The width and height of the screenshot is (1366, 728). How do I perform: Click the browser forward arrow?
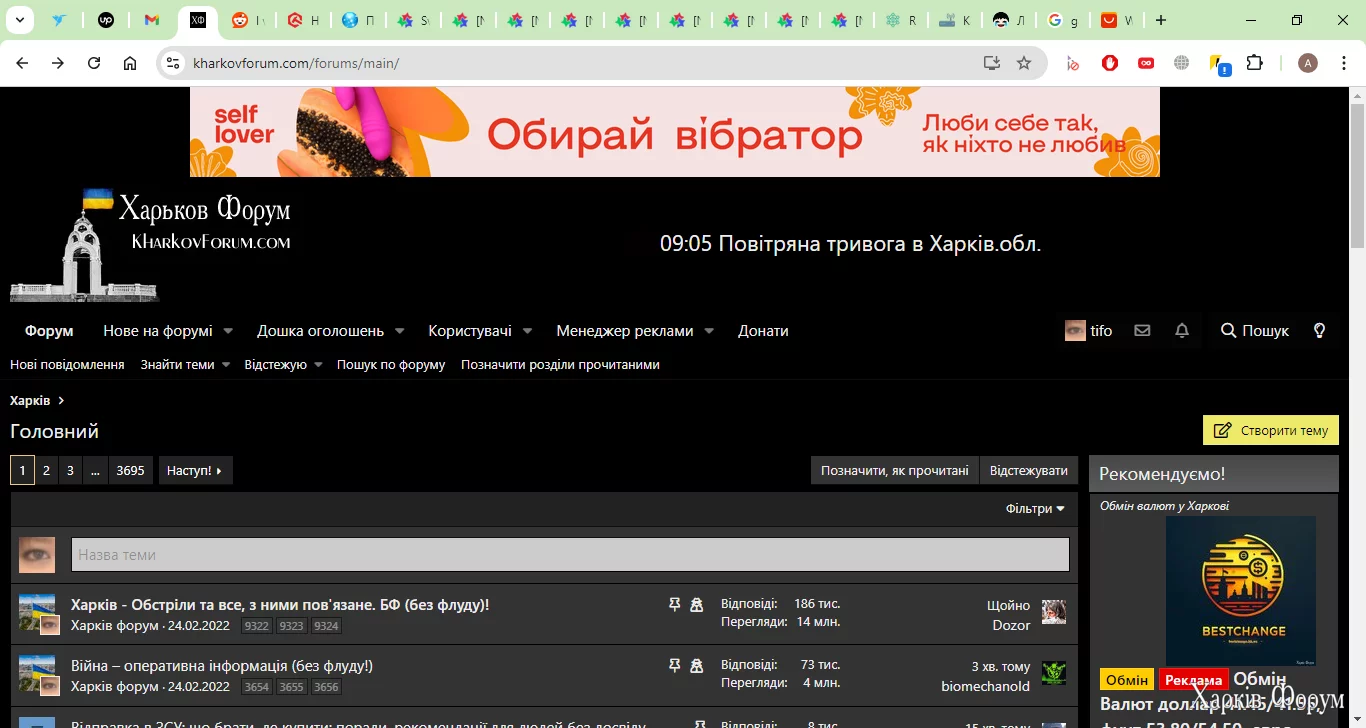pyautogui.click(x=58, y=63)
